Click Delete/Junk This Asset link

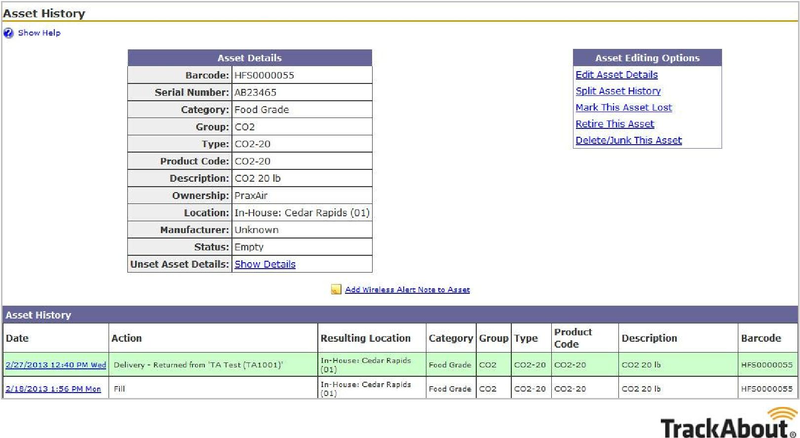629,140
